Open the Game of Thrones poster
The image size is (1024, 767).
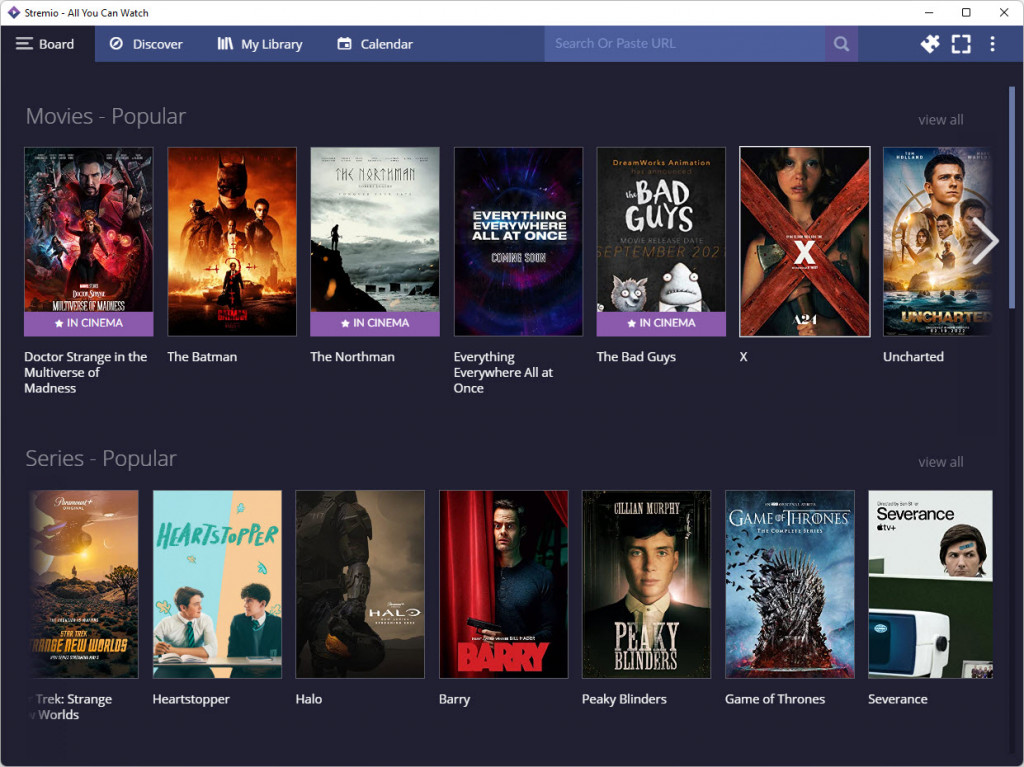(x=790, y=584)
